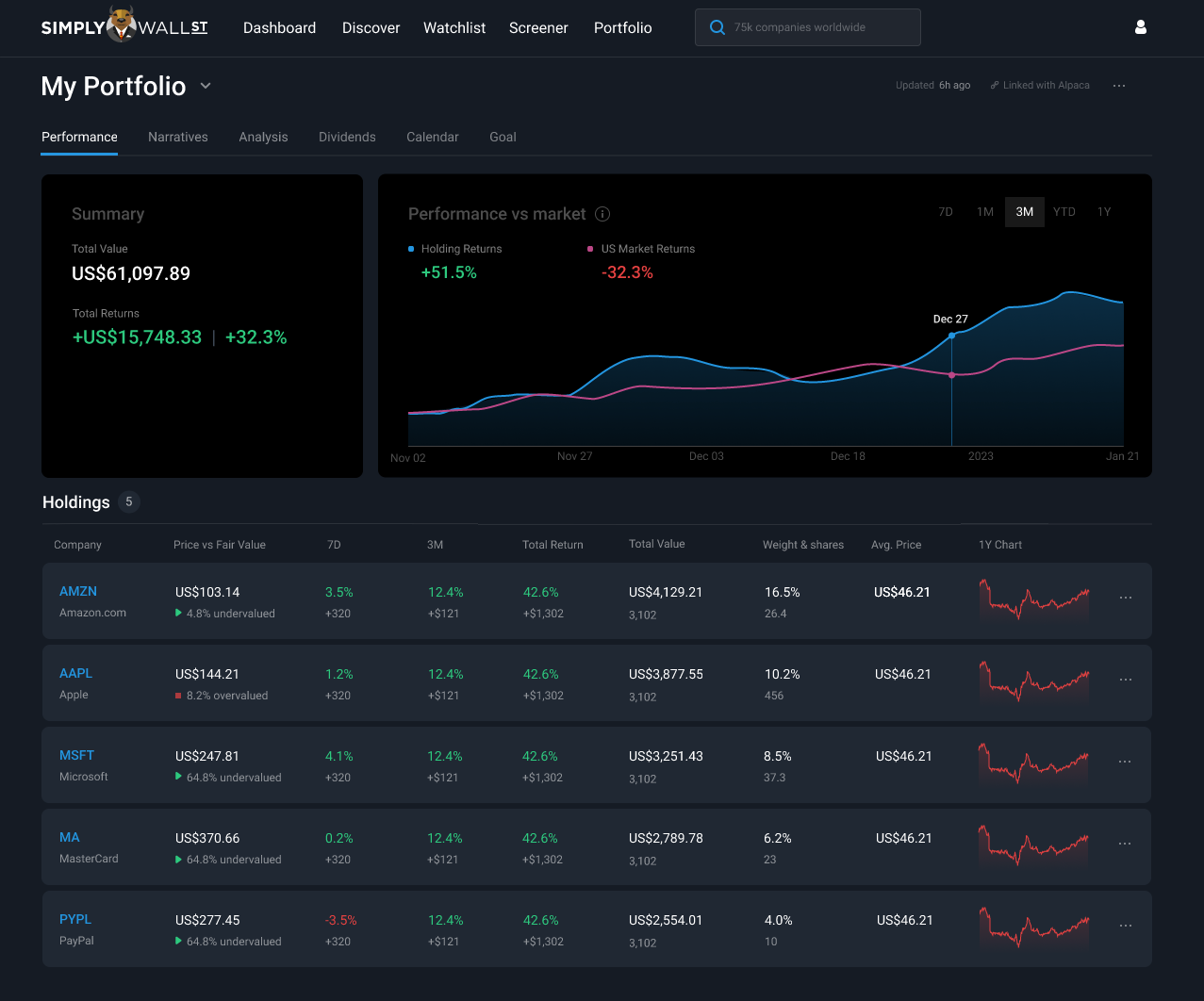Sort by the 7D column header
The height and width of the screenshot is (1001, 1204).
coord(334,545)
